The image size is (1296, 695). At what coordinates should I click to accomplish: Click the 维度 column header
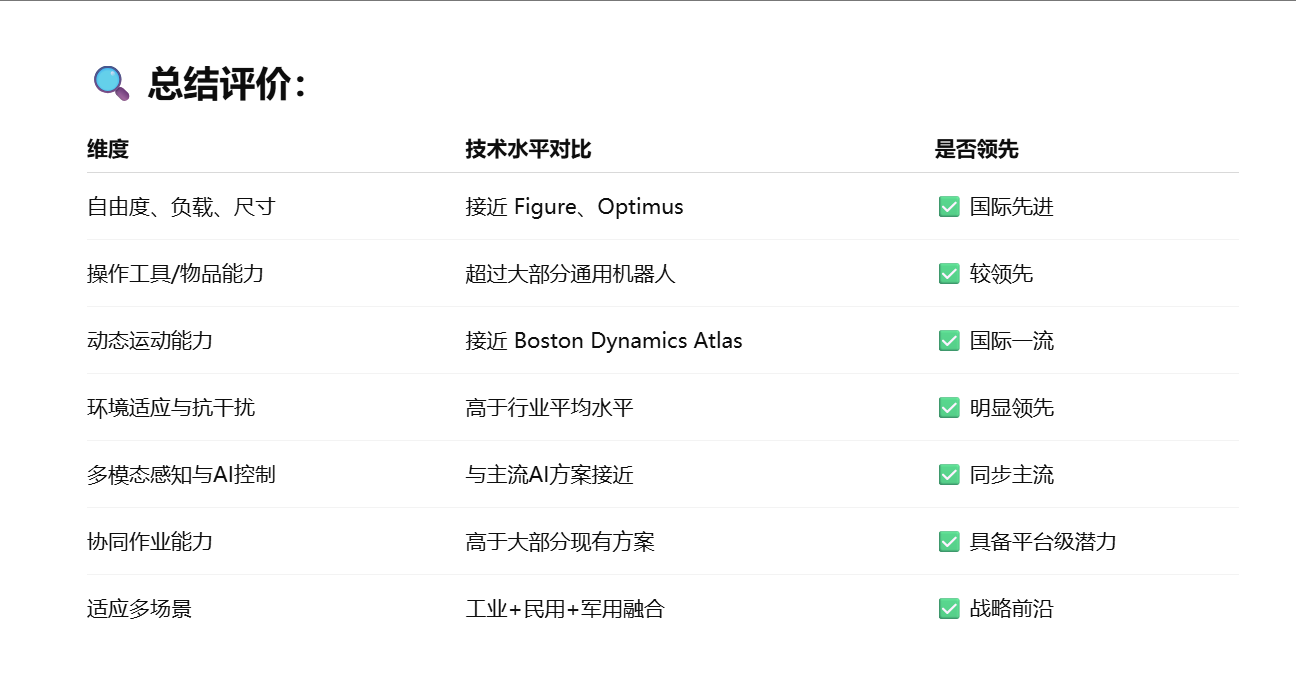coord(108,150)
